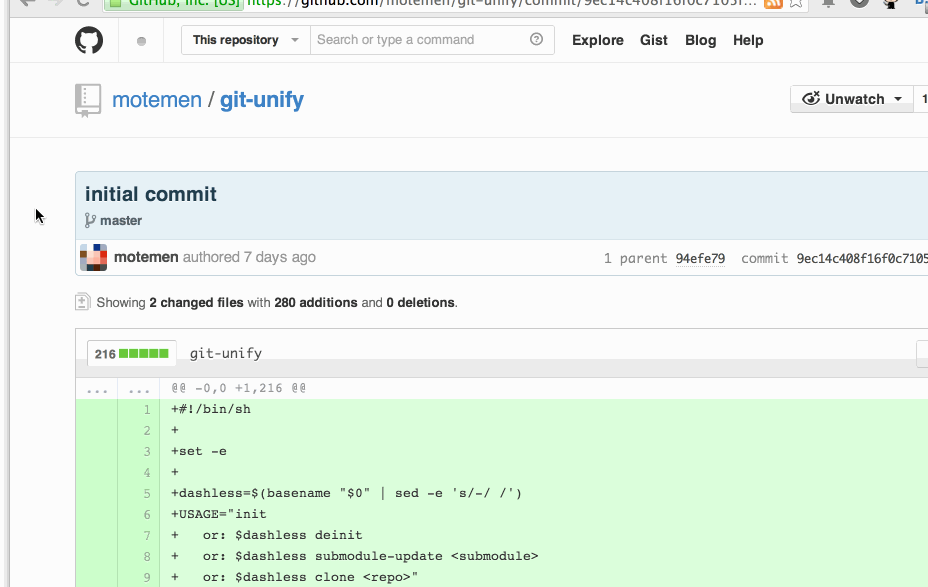This screenshot has height=587, width=928.
Task: Click the commit hash 9ec14c408f16f0c7105
Action: (x=862, y=259)
